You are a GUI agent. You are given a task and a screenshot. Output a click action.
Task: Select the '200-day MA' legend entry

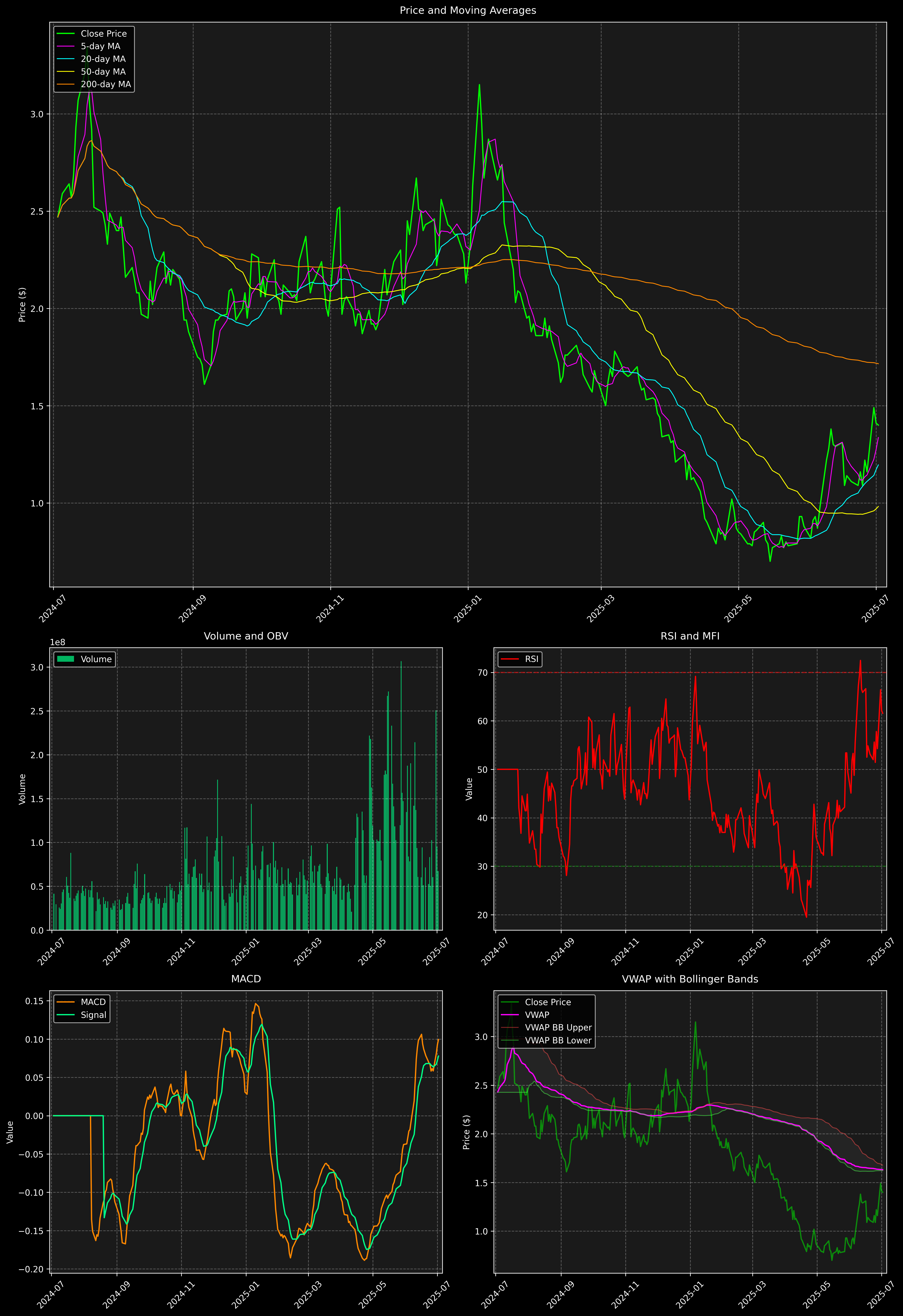[x=106, y=84]
